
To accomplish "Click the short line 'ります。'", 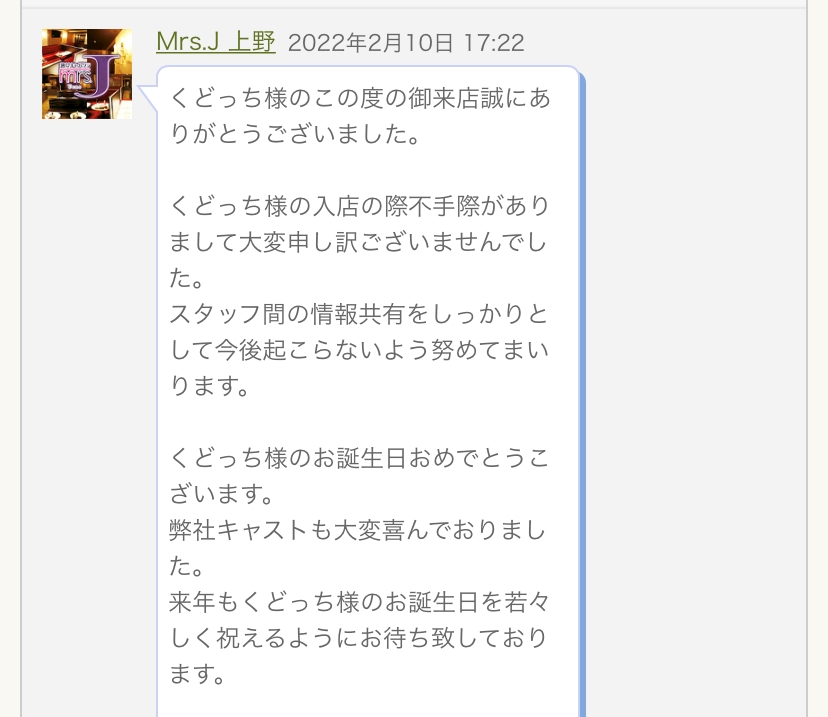I will click(x=209, y=385).
